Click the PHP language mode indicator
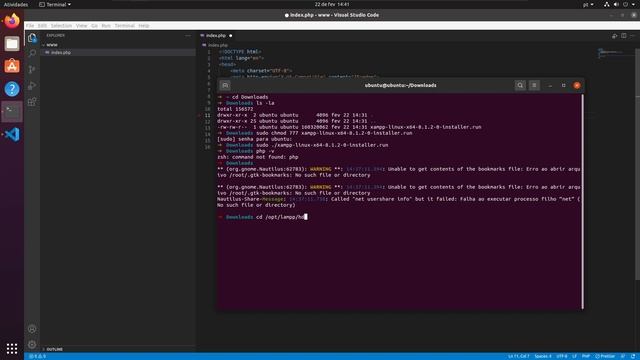Screen dimensions: 640x360 tap(586, 356)
